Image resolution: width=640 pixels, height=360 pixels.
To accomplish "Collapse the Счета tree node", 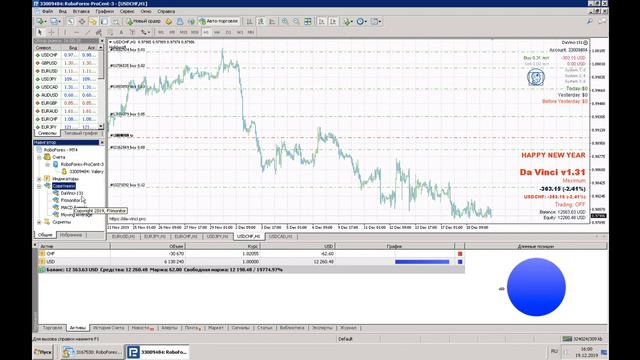I will [40, 157].
